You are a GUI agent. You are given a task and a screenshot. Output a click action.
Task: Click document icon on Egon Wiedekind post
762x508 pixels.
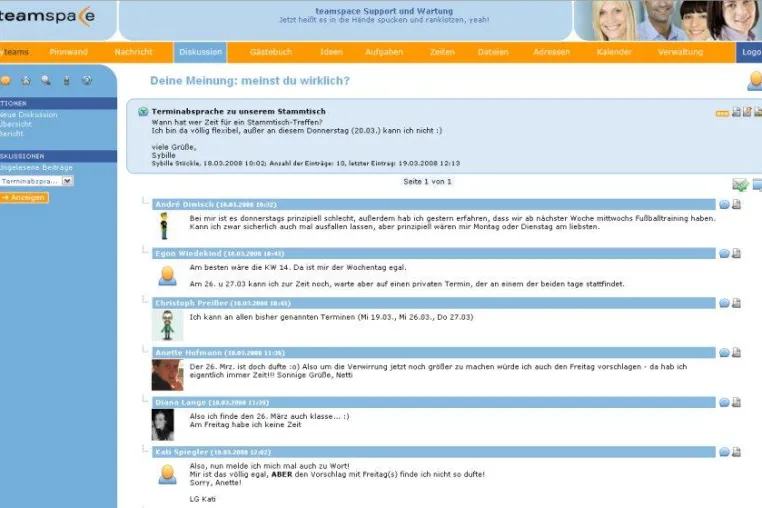[737, 253]
